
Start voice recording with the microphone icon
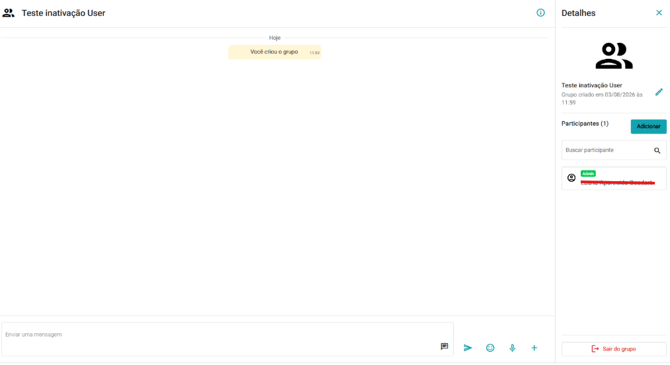point(512,348)
